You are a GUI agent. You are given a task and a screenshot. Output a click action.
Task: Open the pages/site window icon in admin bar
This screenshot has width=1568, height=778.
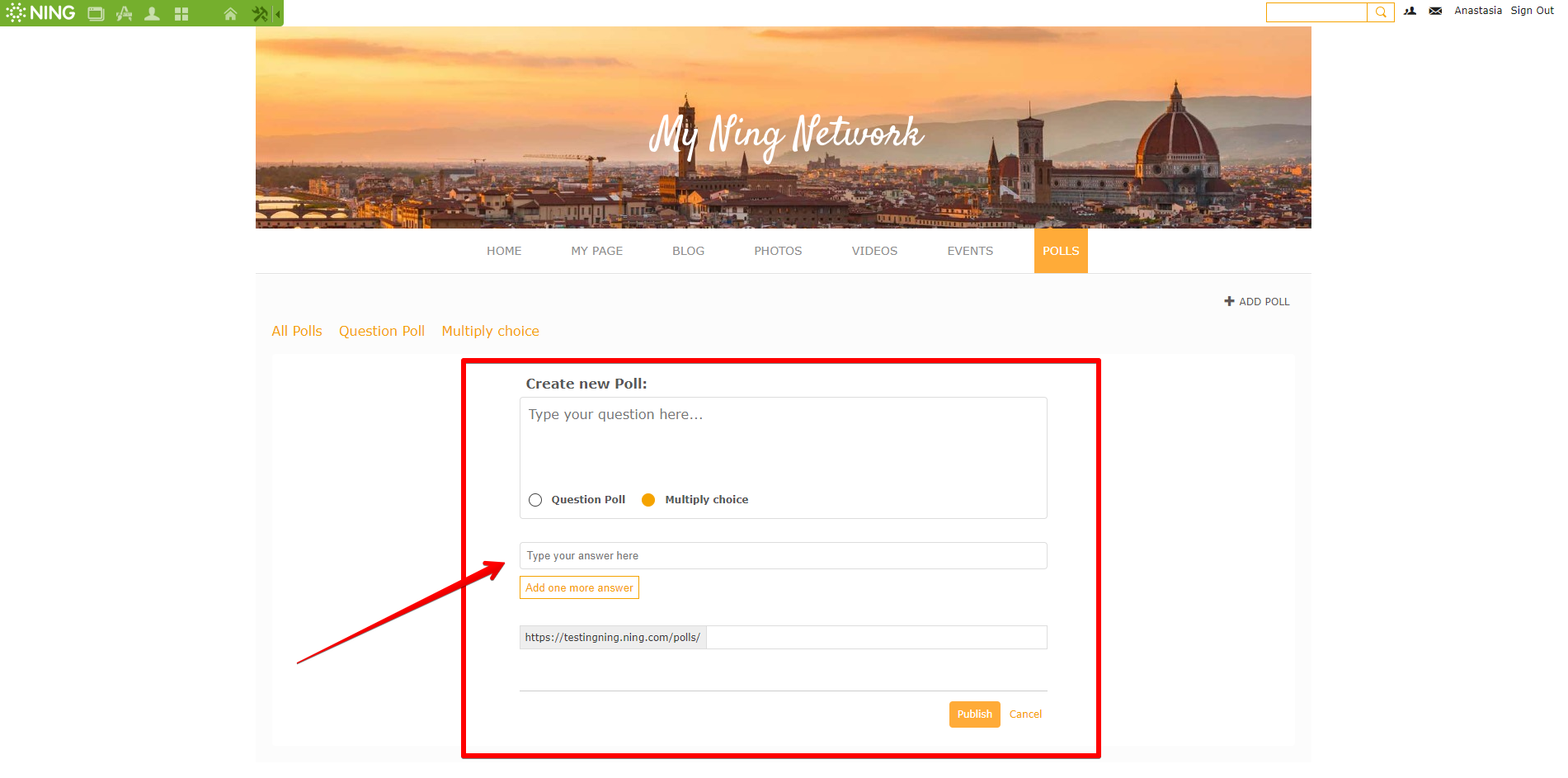[97, 14]
